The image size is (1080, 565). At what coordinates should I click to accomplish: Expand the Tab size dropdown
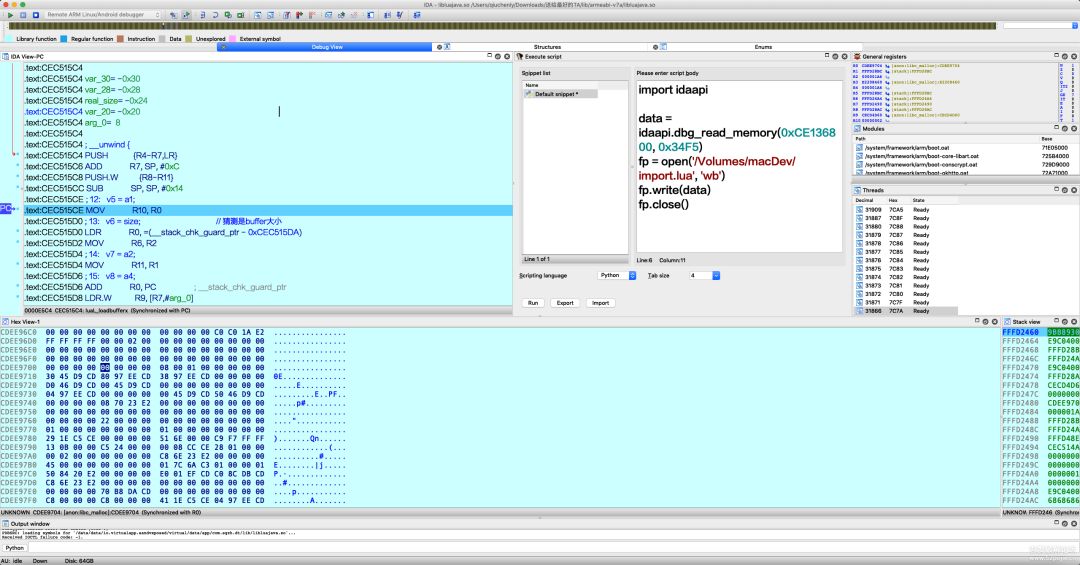tap(703, 275)
